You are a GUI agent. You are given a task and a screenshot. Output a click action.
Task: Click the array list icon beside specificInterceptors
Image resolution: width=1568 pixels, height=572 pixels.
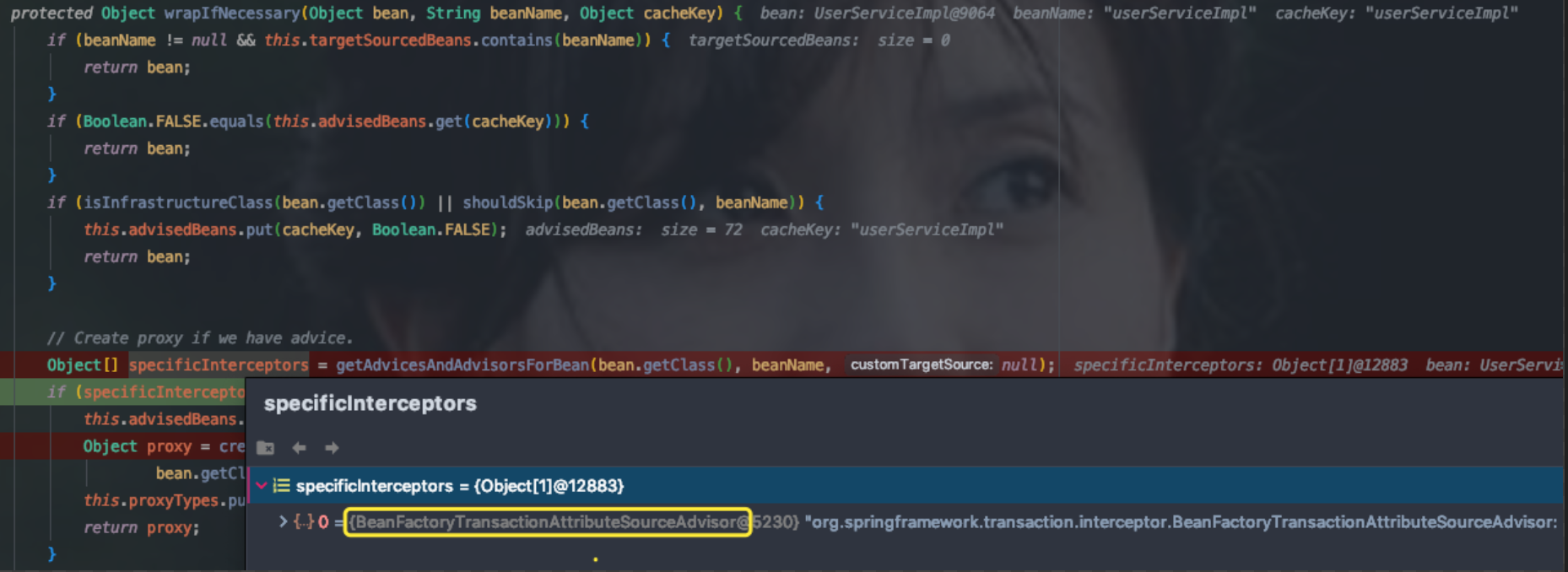pos(282,486)
